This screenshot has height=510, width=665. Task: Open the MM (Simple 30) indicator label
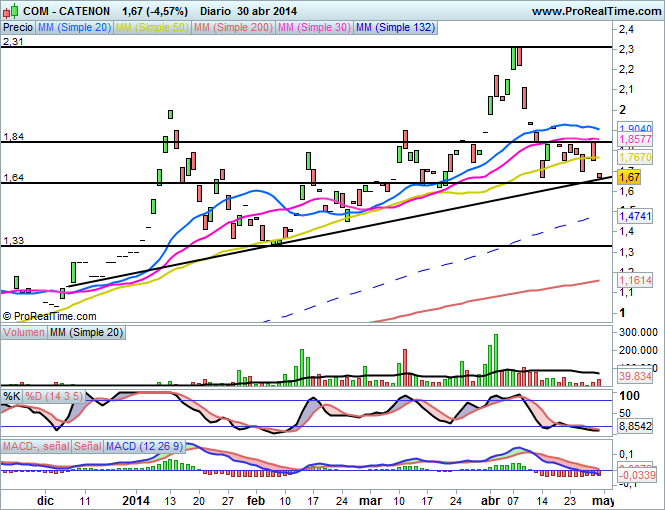coord(314,28)
